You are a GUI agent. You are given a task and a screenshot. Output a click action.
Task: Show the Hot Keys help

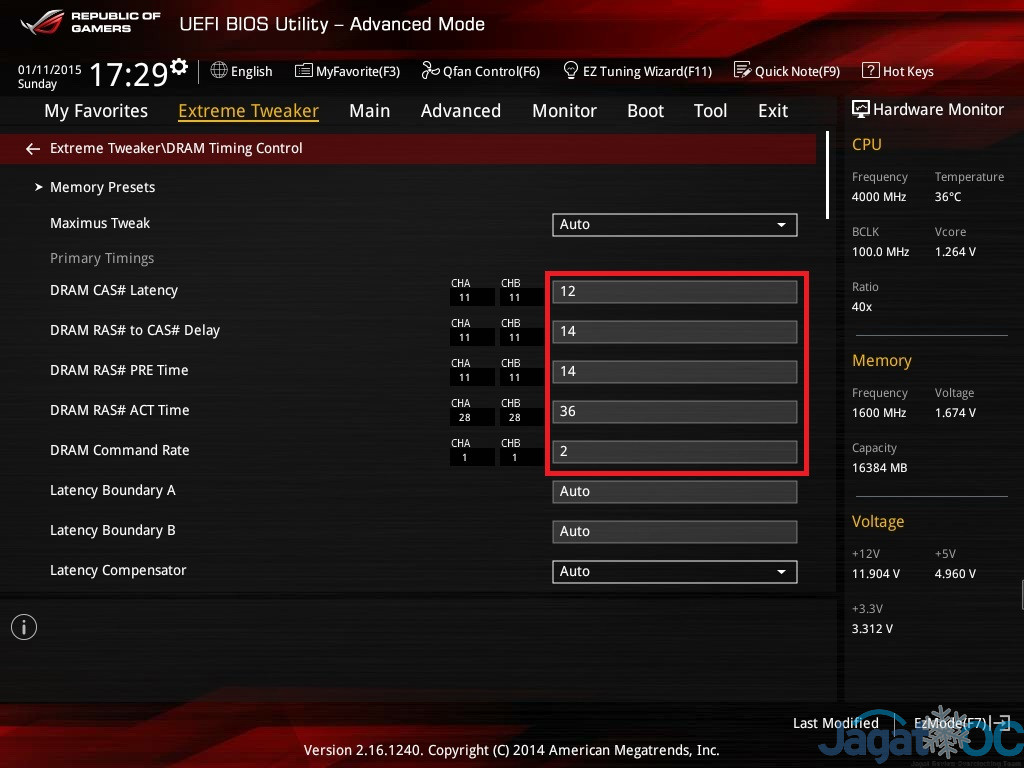pos(897,71)
